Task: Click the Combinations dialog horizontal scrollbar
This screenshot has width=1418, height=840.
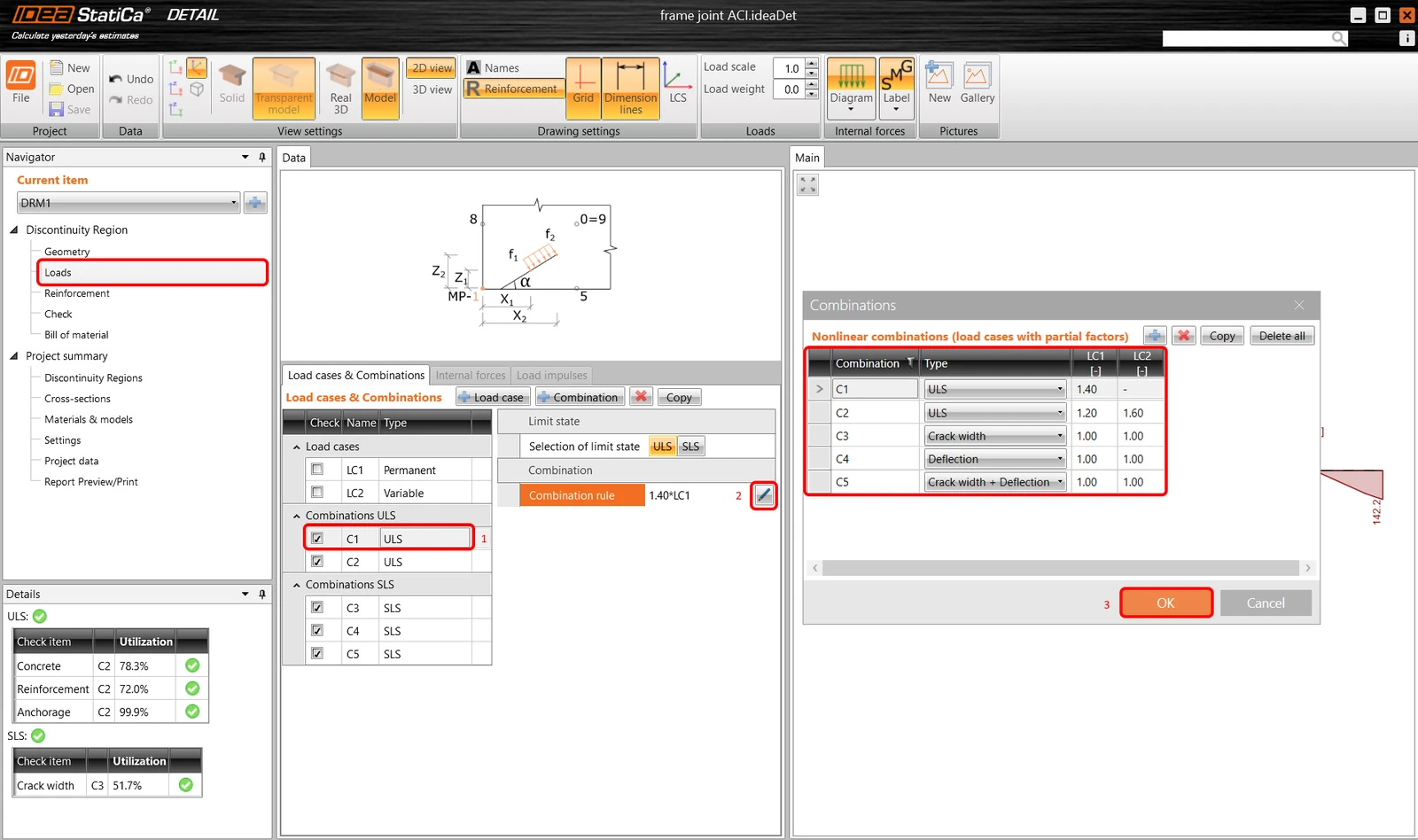Action: point(1061,568)
